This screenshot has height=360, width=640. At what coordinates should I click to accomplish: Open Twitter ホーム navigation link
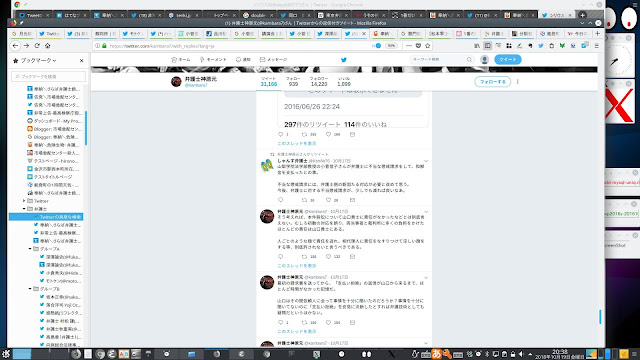[x=181, y=60]
